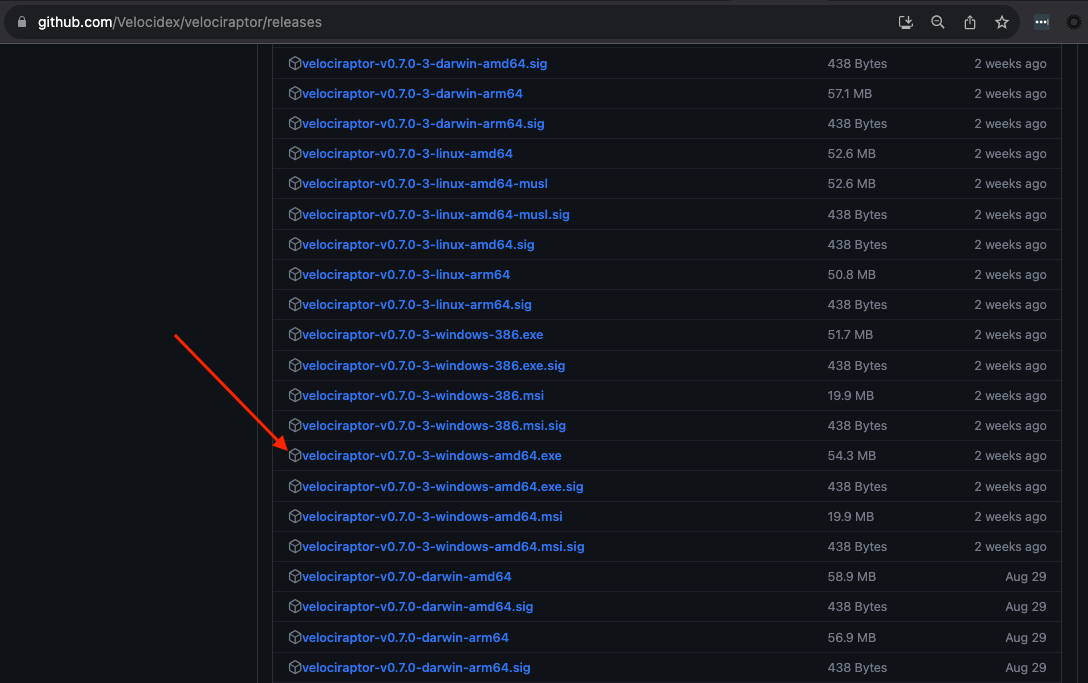Click the 56.9 MB size value
The width and height of the screenshot is (1088, 683).
851,637
